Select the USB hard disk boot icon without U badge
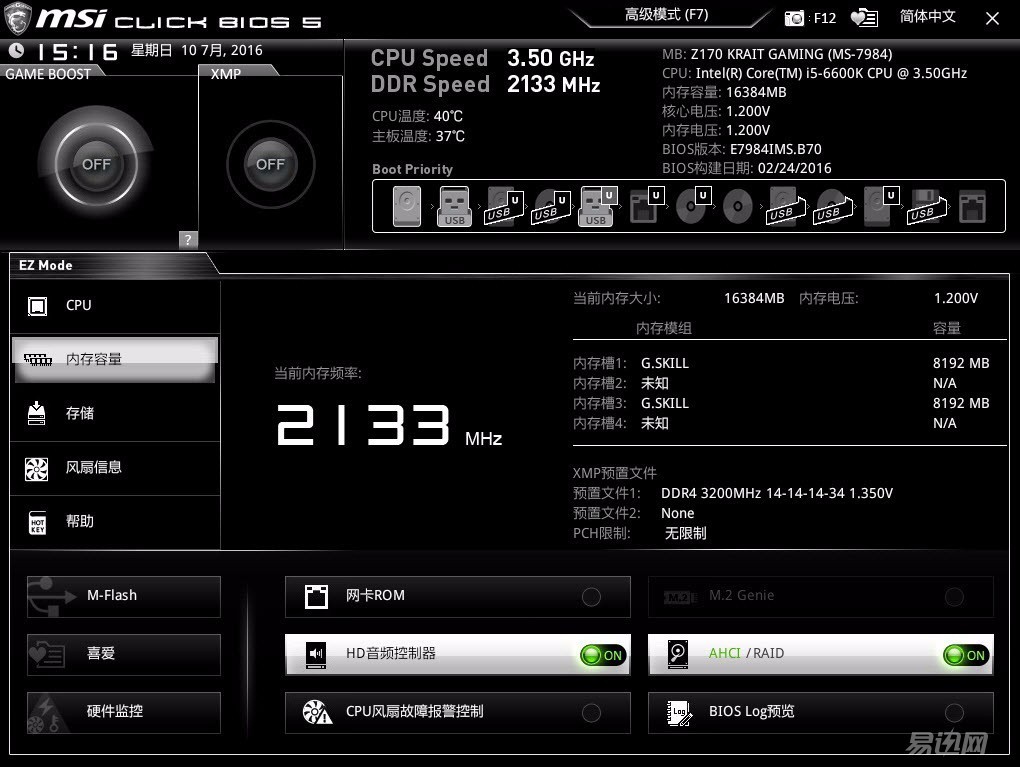Image resolution: width=1020 pixels, height=767 pixels. click(x=785, y=206)
